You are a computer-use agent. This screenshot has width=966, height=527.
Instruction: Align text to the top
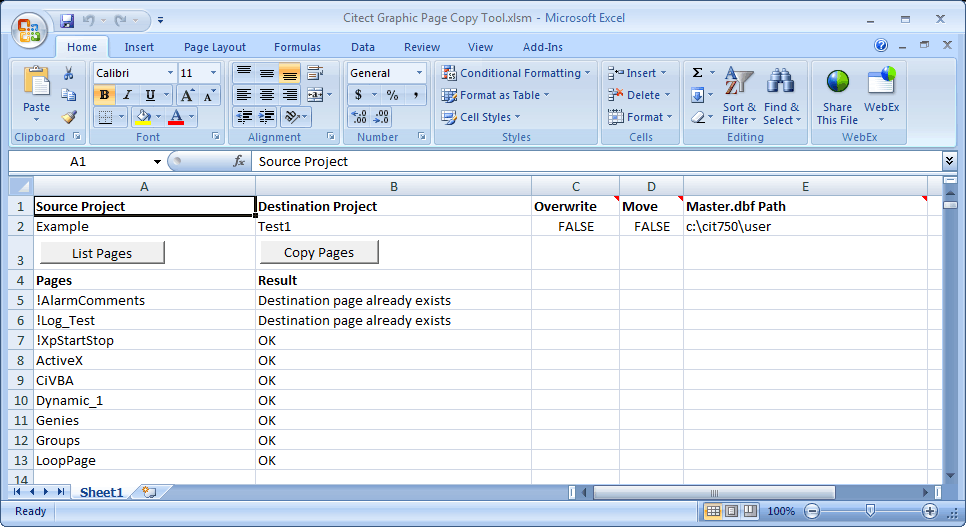coord(244,73)
